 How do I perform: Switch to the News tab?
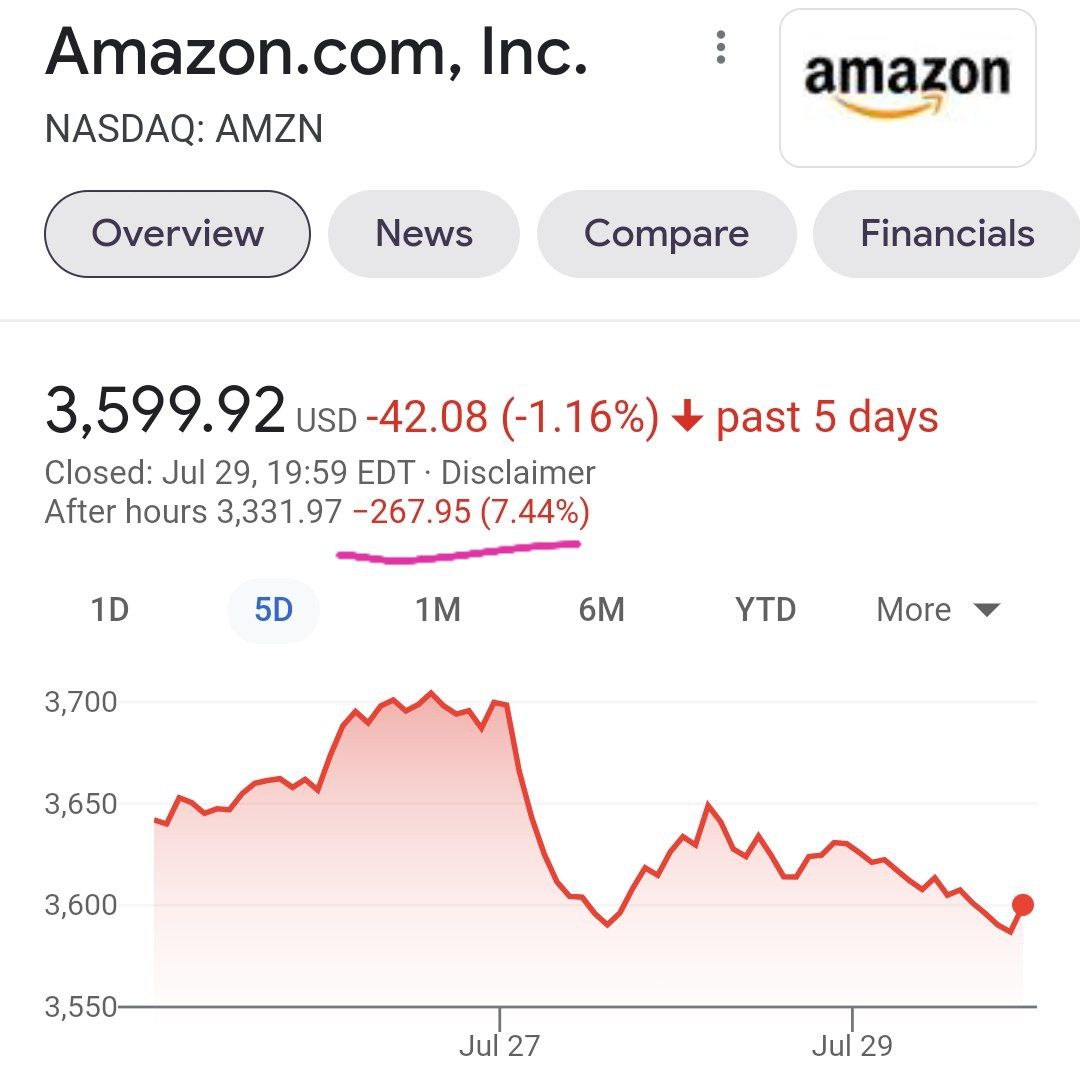pos(424,234)
